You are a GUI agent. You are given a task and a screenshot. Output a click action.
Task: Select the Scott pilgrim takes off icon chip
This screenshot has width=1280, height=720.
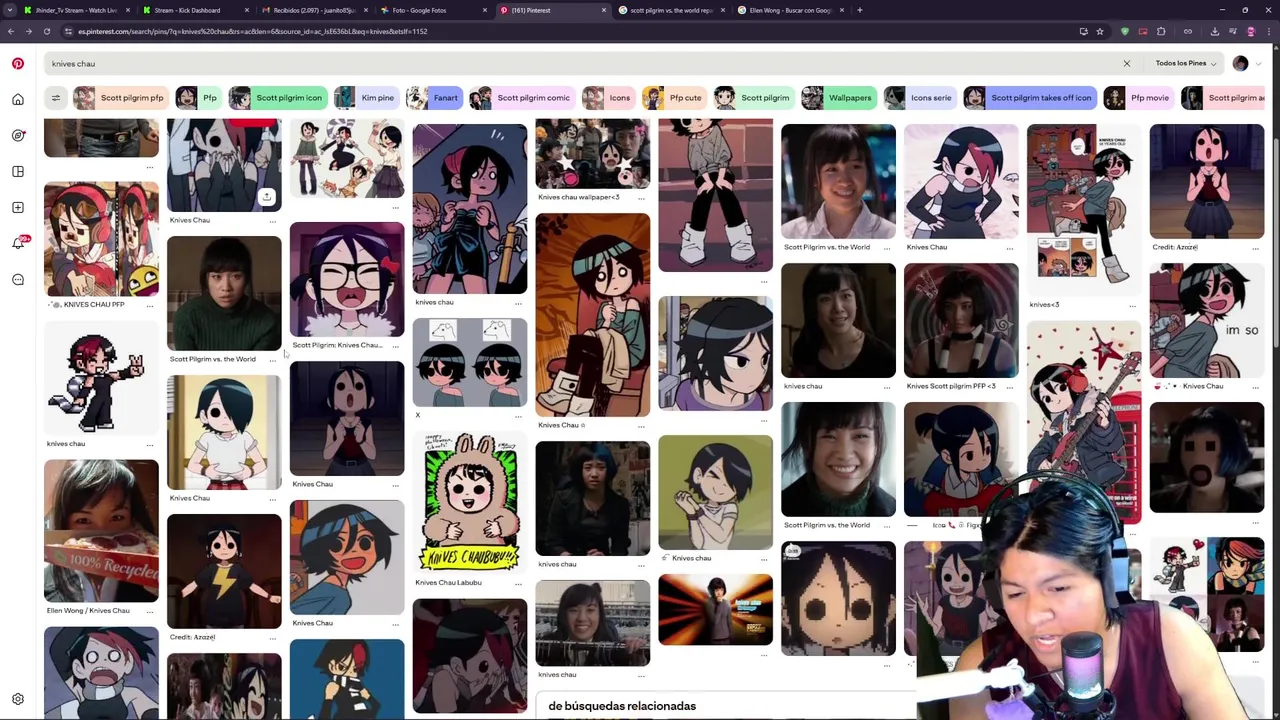pos(1029,98)
